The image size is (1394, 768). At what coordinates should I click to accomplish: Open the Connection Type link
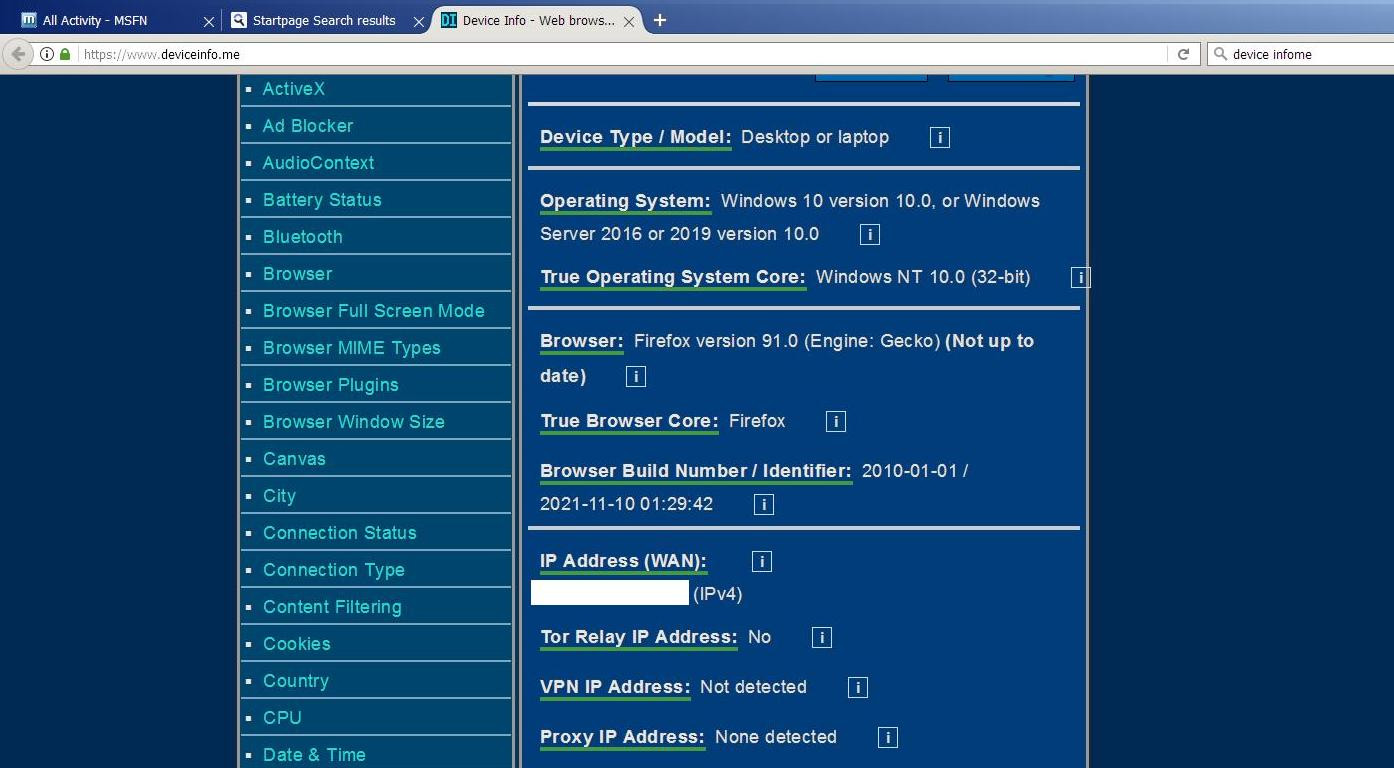point(333,570)
